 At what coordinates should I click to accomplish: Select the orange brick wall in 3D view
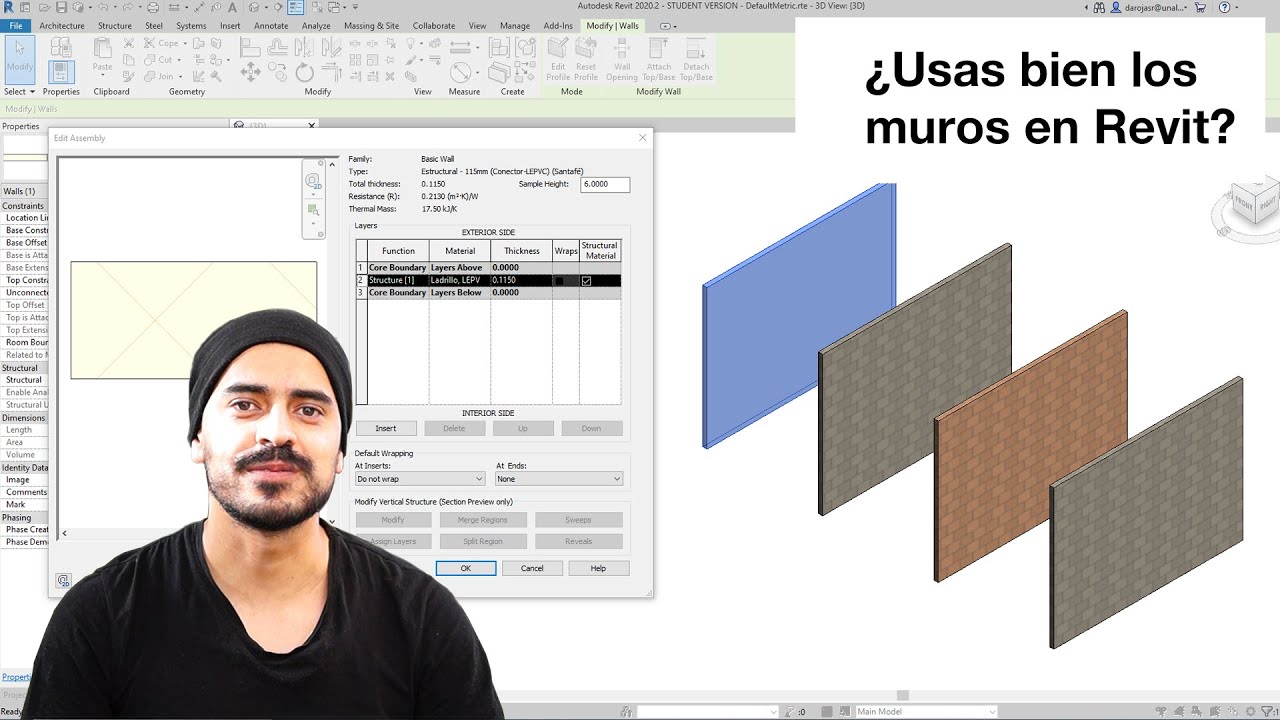[x=1031, y=445]
